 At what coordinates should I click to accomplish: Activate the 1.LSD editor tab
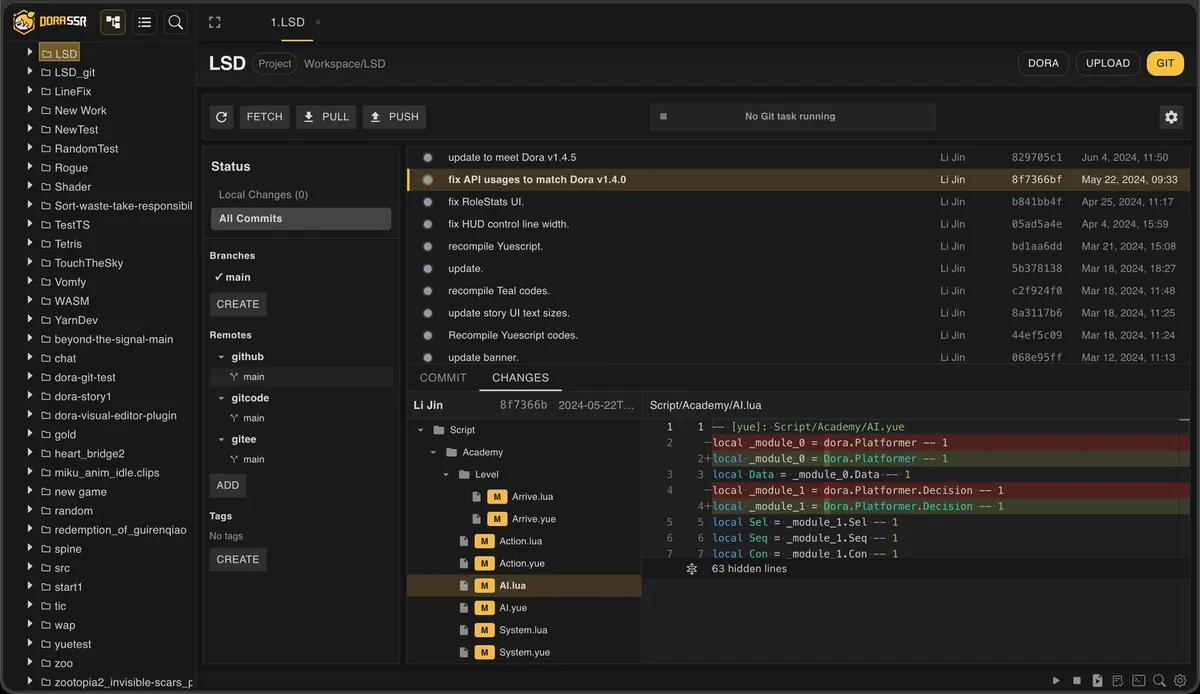click(288, 22)
